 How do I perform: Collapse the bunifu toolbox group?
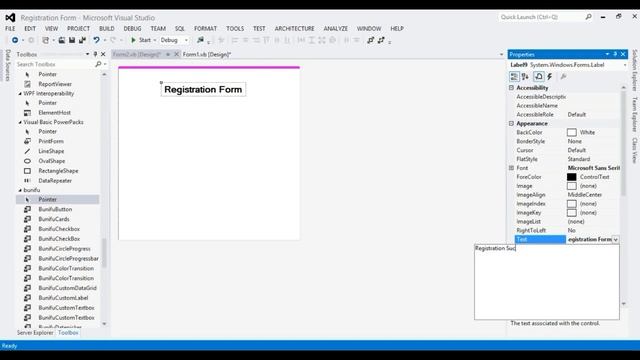(x=20, y=190)
